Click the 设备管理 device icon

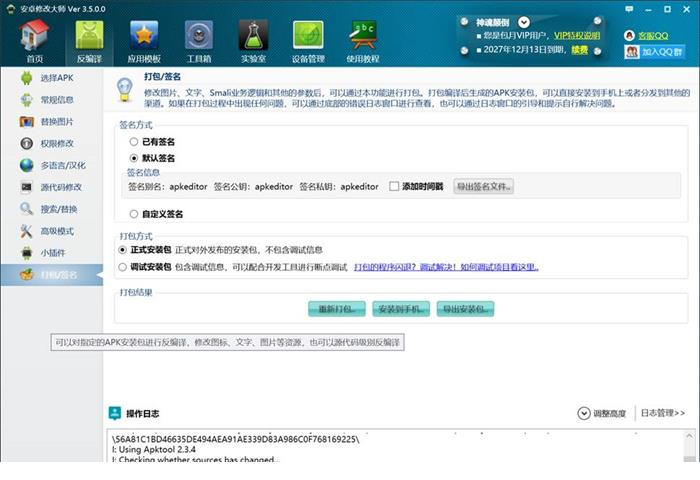point(308,40)
